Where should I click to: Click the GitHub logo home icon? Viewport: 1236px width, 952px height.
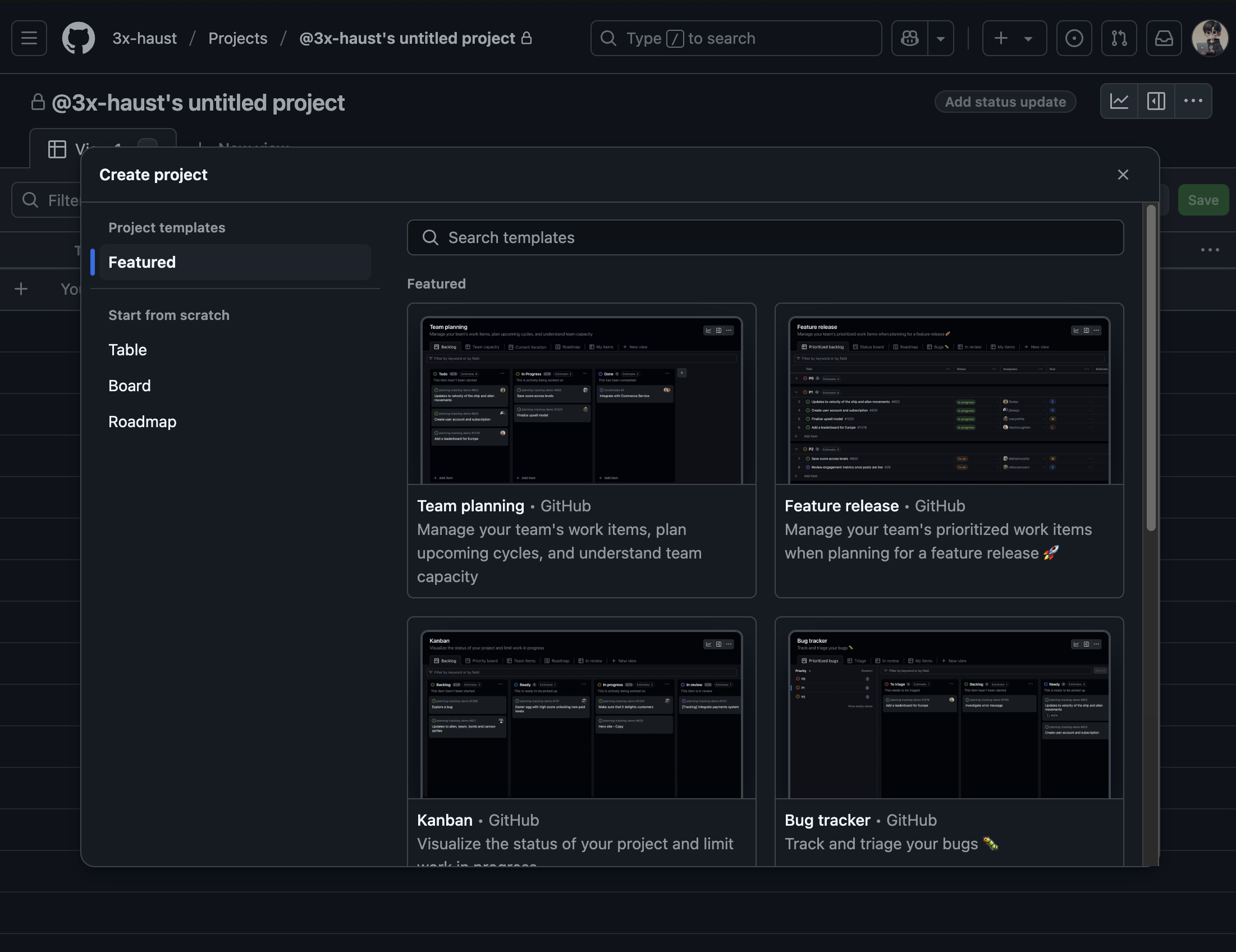(x=78, y=38)
